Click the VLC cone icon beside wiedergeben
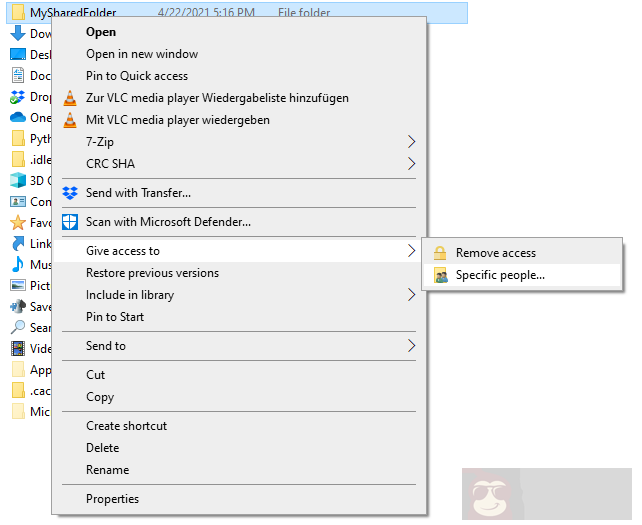 [x=70, y=120]
